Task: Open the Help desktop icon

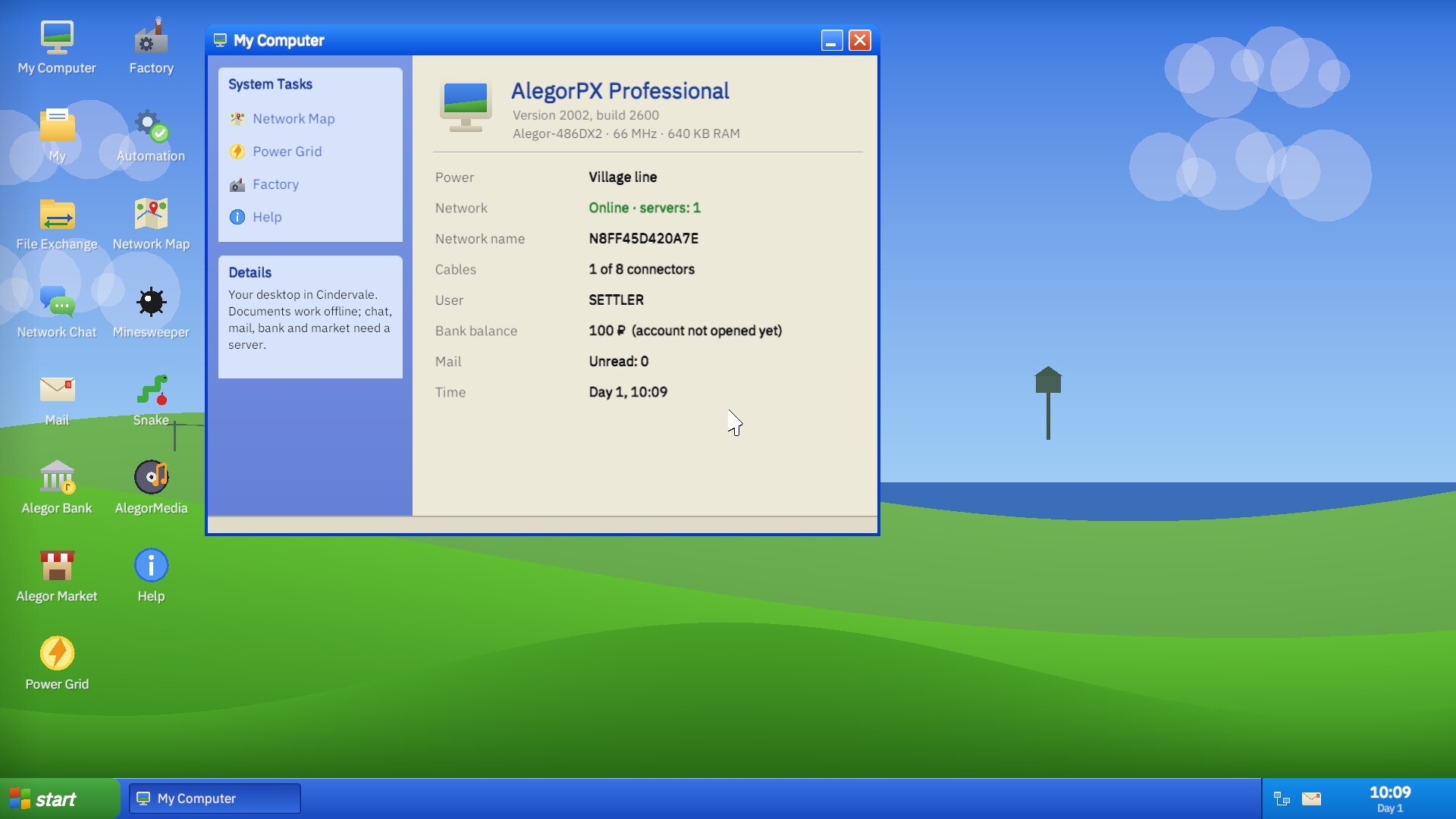Action: [151, 575]
